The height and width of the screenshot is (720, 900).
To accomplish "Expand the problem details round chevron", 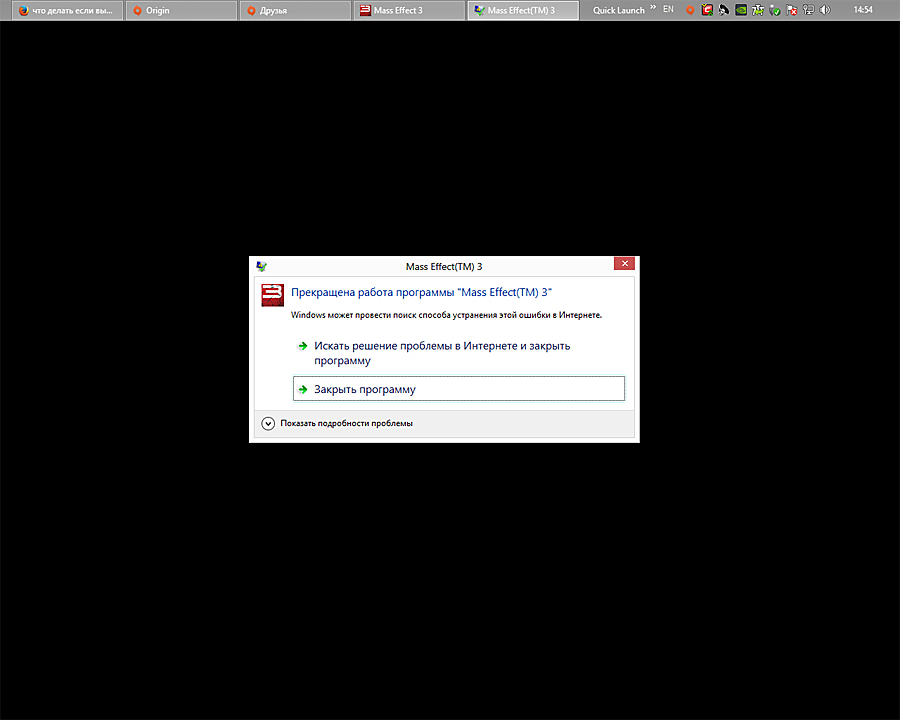I will [268, 424].
